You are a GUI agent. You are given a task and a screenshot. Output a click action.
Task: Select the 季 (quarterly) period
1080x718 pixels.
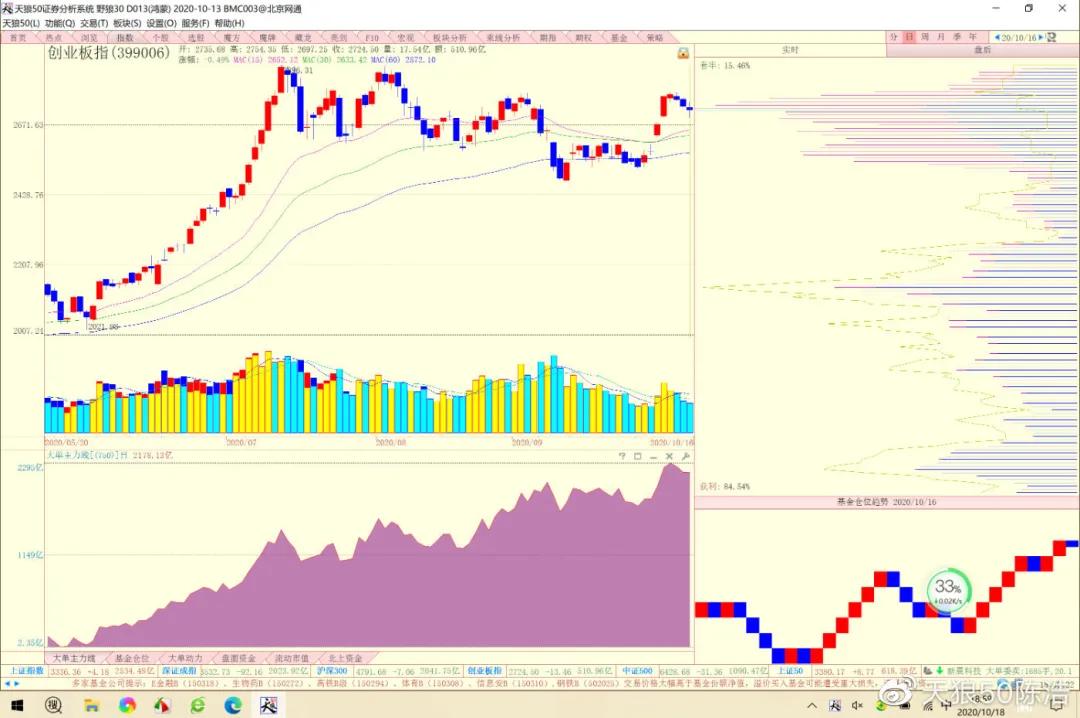[x=957, y=37]
